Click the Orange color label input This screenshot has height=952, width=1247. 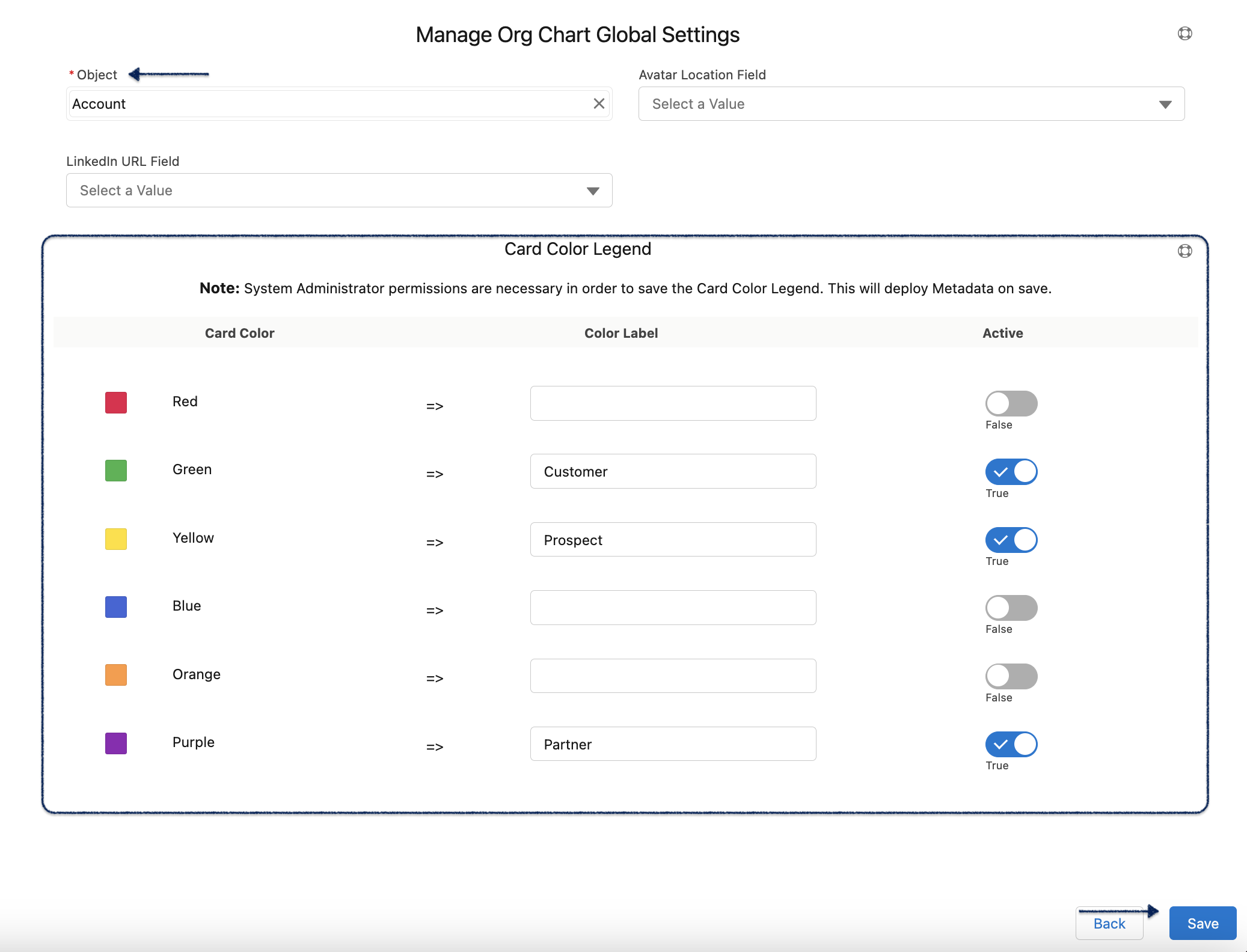[673, 676]
